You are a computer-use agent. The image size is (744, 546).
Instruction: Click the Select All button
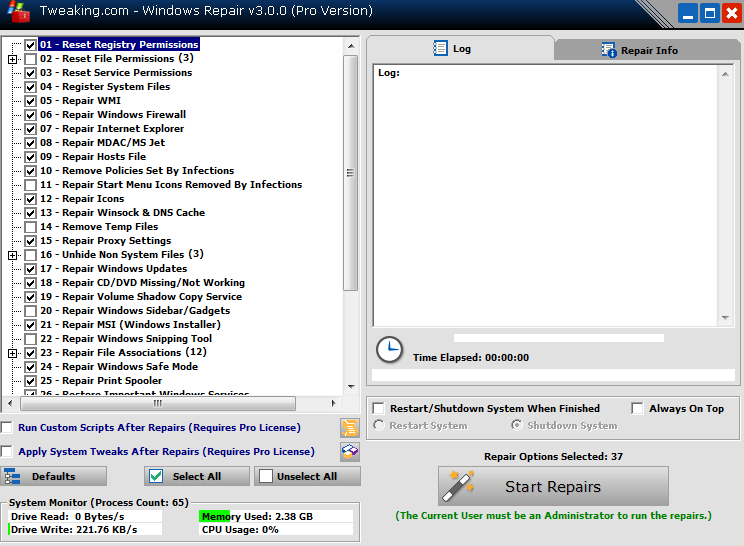(197, 476)
